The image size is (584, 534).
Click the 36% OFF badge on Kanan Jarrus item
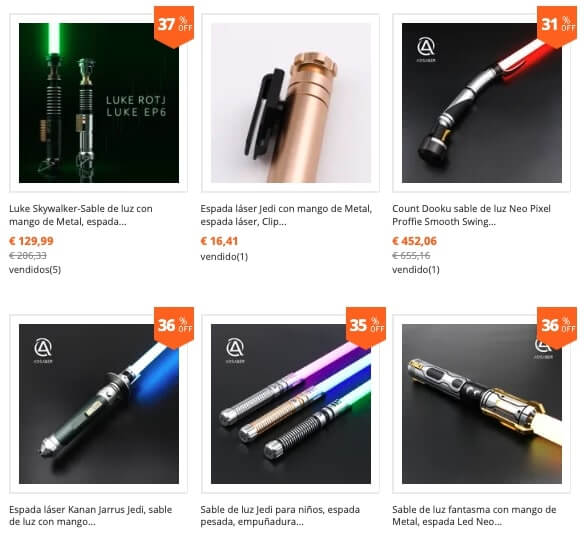174,327
